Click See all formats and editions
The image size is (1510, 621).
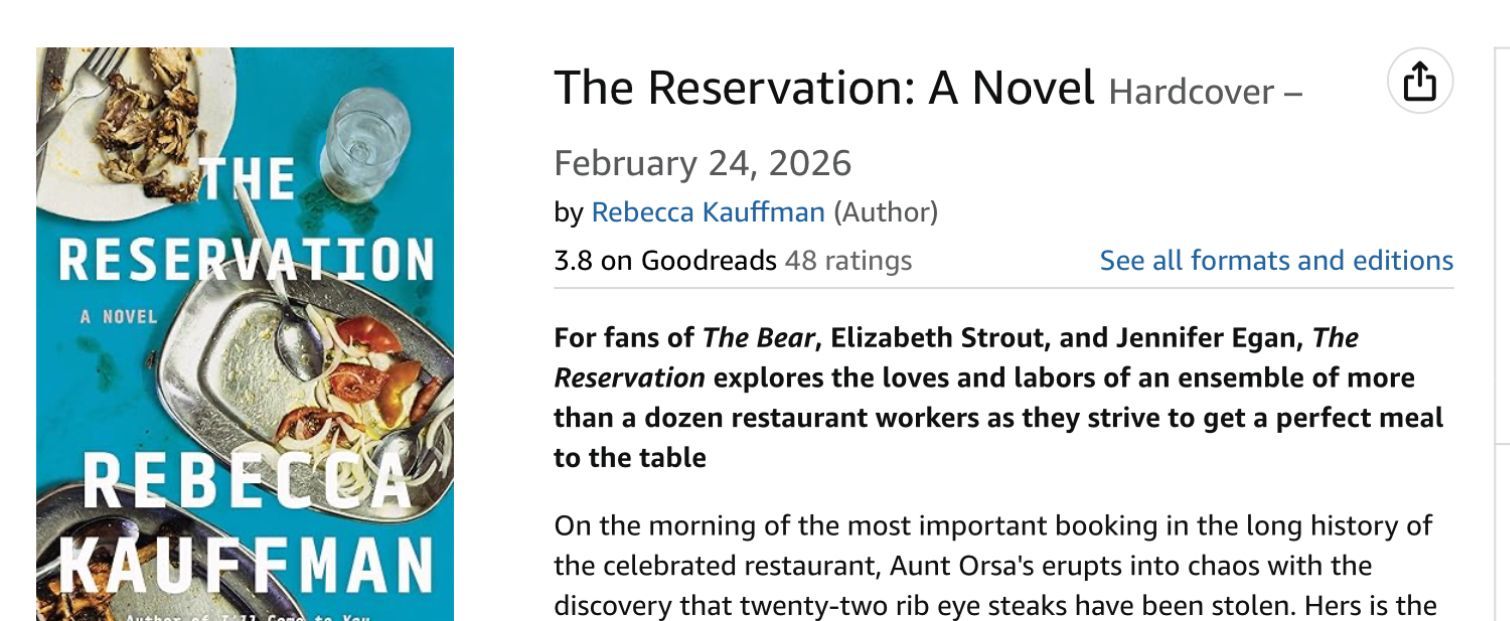click(1276, 261)
